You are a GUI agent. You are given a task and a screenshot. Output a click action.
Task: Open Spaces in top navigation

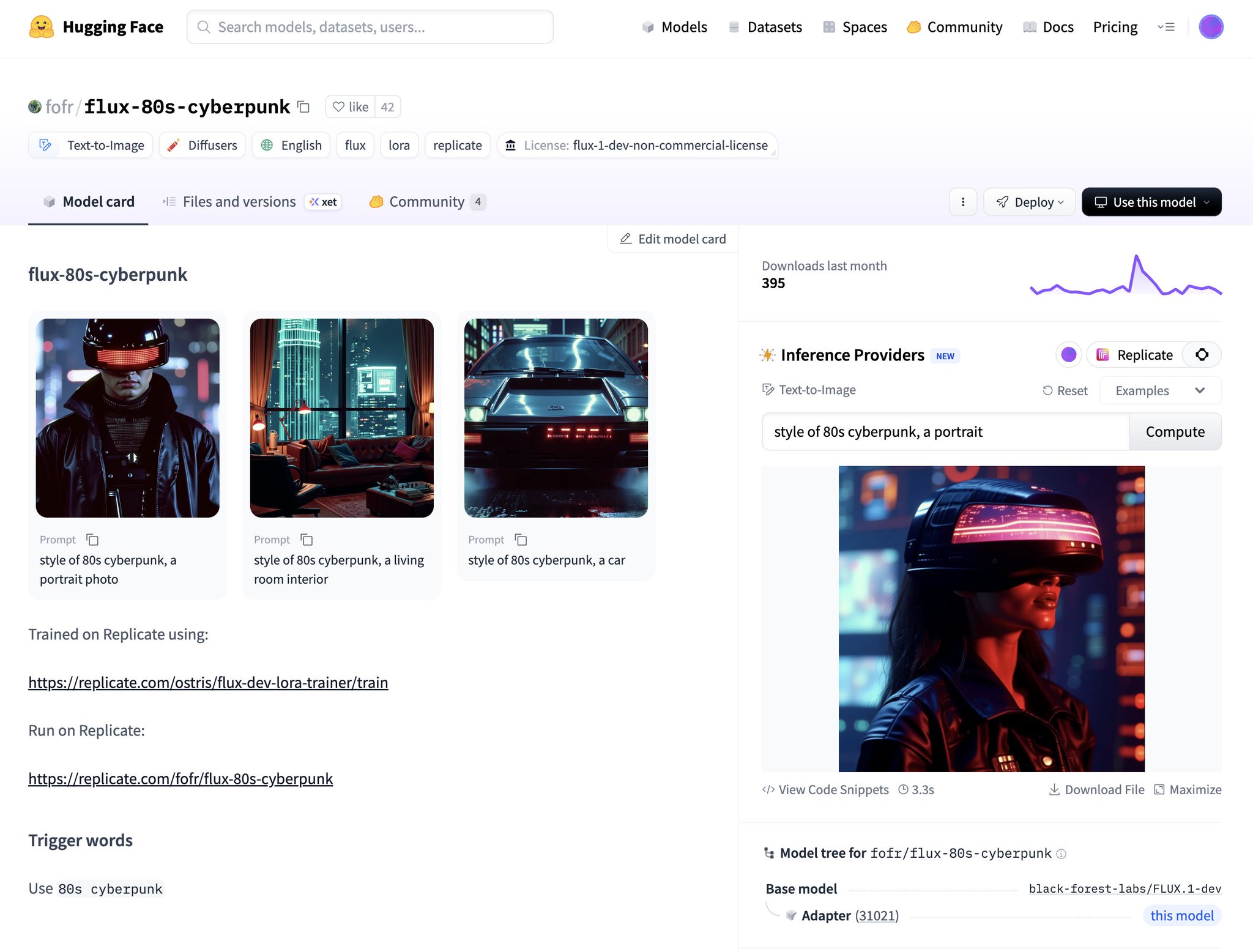coord(855,27)
